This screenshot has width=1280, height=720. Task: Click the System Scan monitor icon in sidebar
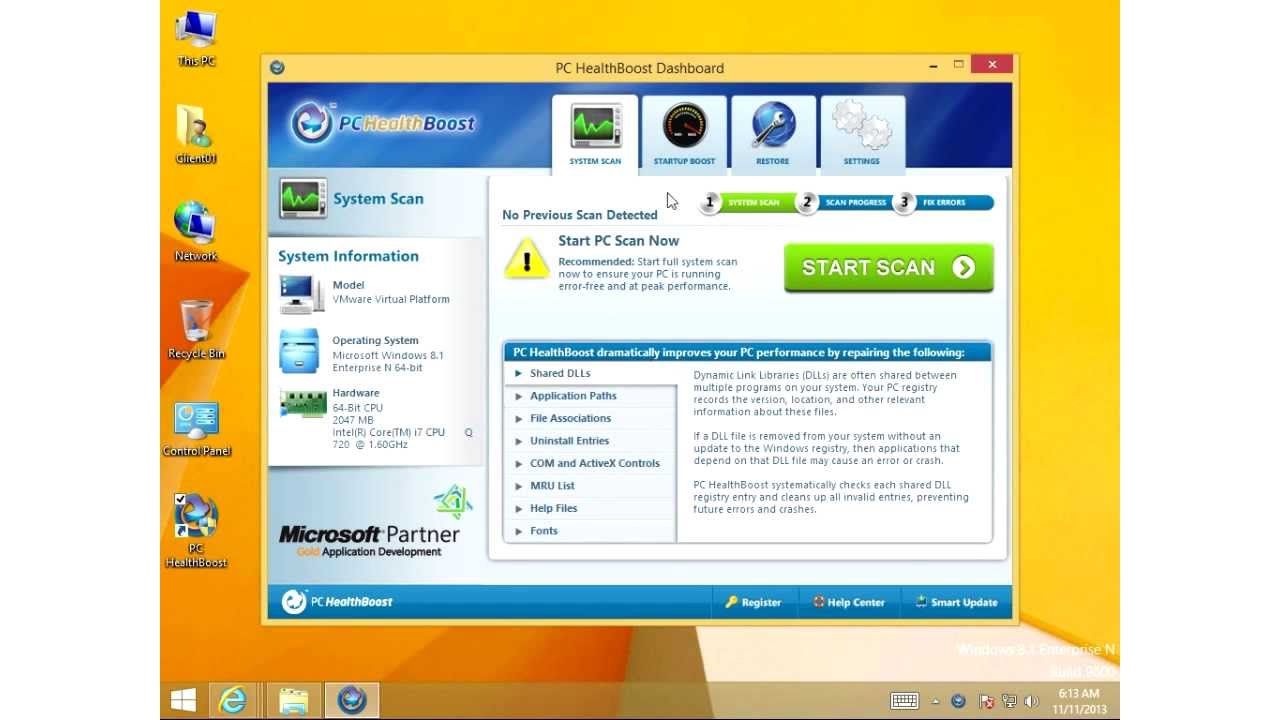pyautogui.click(x=303, y=199)
